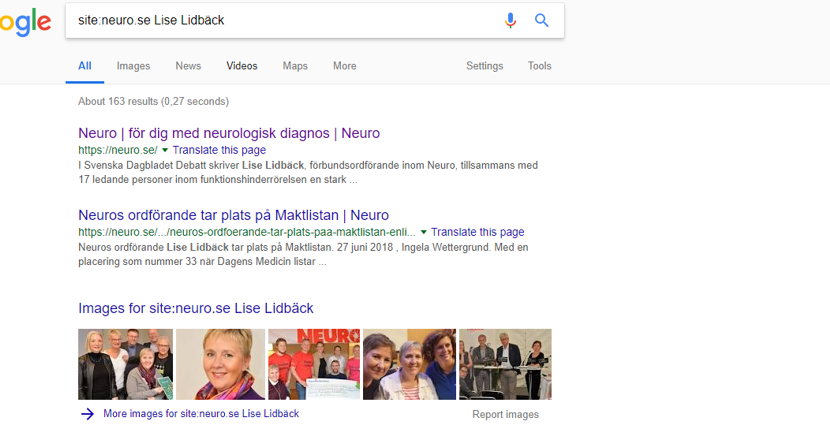Expand the dropdown arrow next to https://neuro.se/
830x440 pixels.
165,150
